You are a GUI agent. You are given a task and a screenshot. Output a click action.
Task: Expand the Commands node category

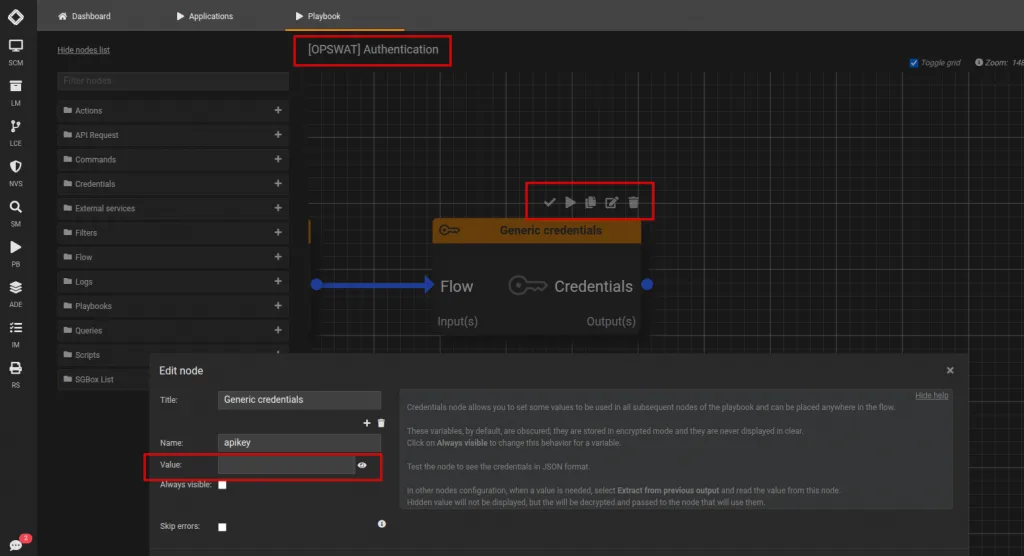pyautogui.click(x=278, y=159)
